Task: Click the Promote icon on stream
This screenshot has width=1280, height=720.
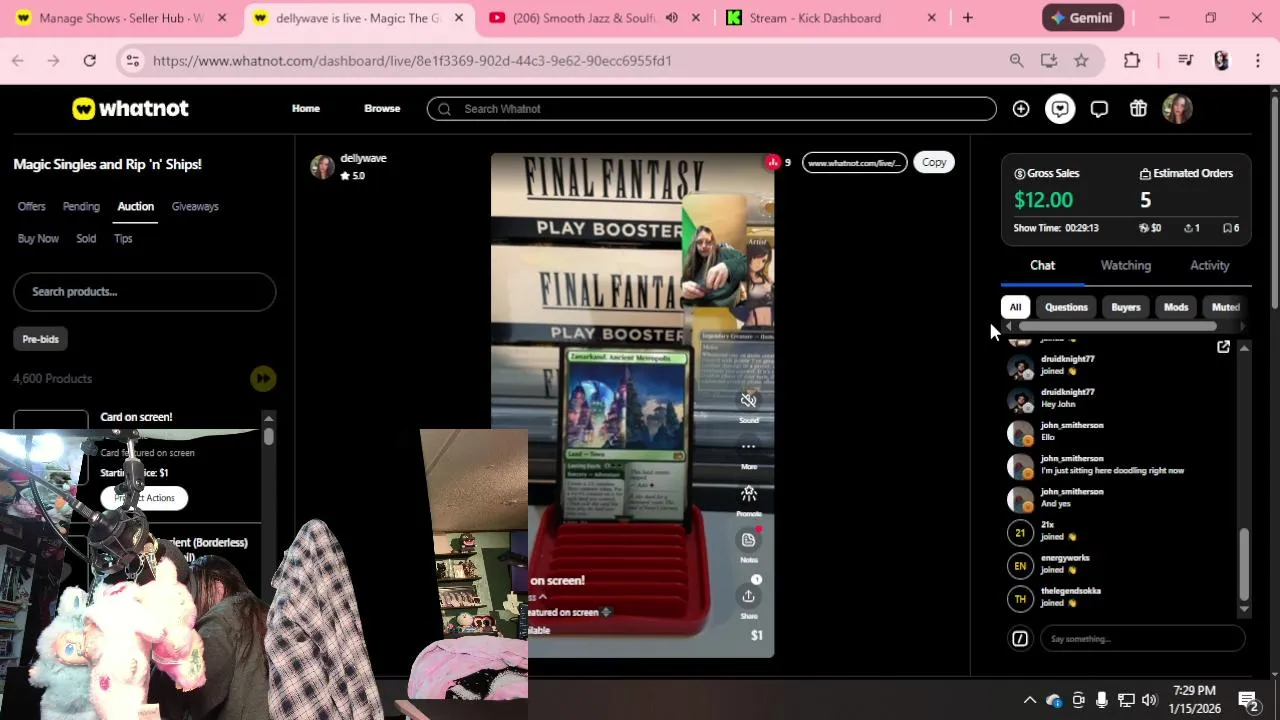Action: (x=748, y=493)
